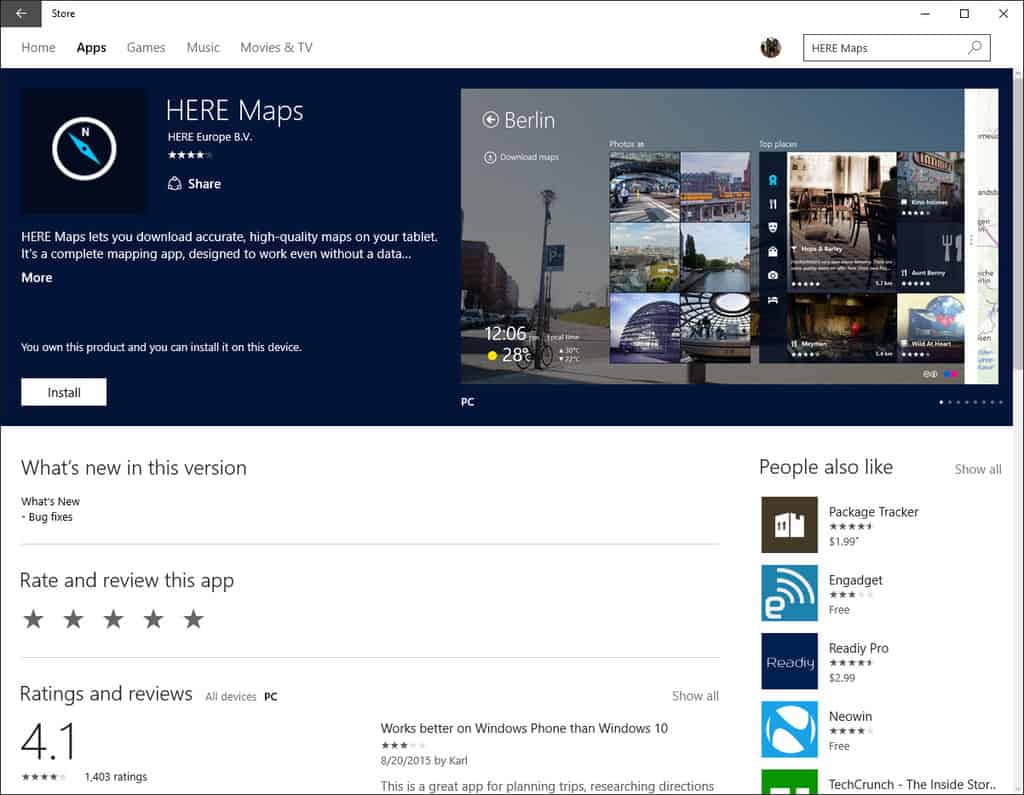Share the HERE Maps app
Viewport: 1024px width, 795px height.
tap(194, 184)
